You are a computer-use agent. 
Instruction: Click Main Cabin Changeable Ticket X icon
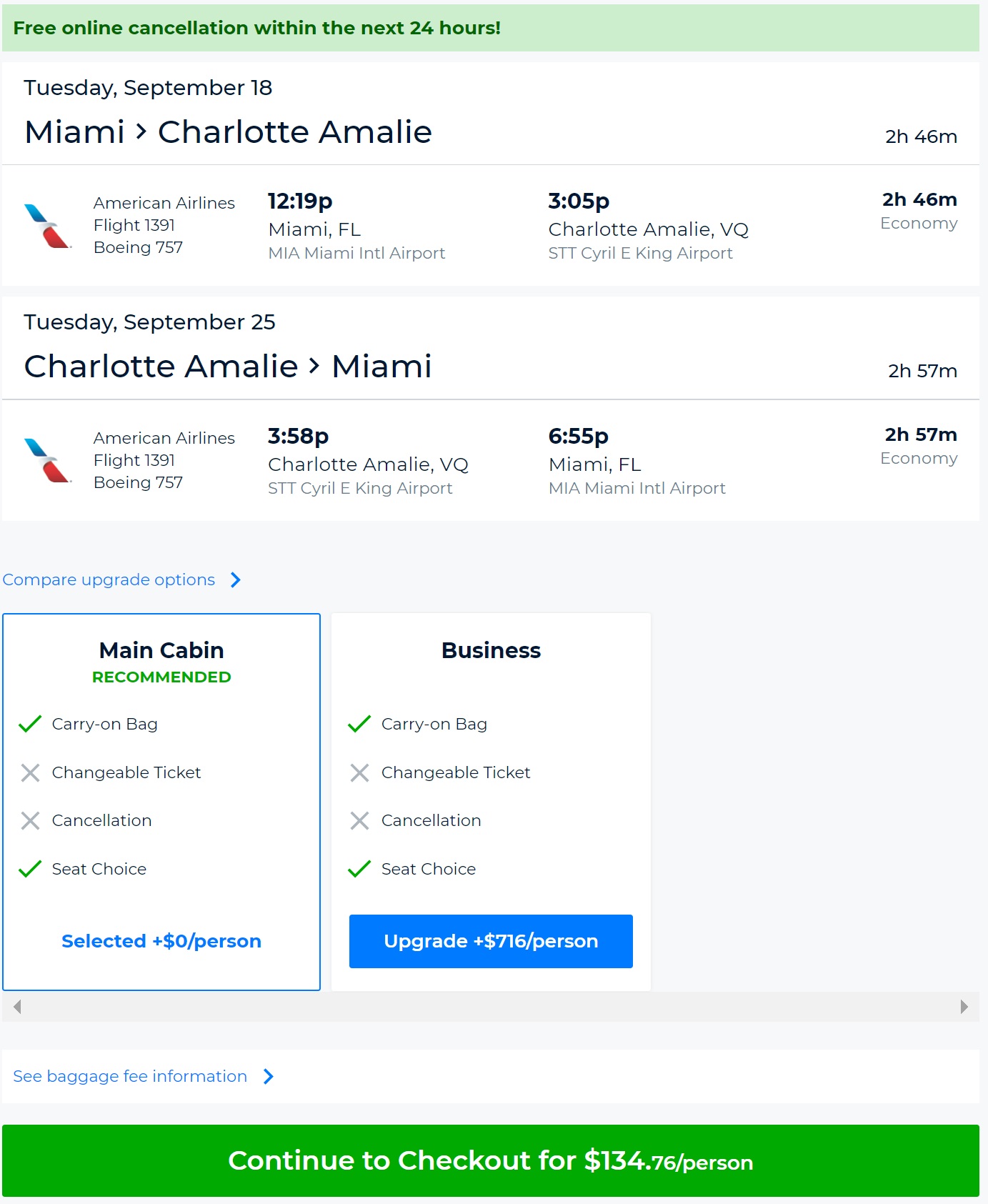tap(30, 772)
